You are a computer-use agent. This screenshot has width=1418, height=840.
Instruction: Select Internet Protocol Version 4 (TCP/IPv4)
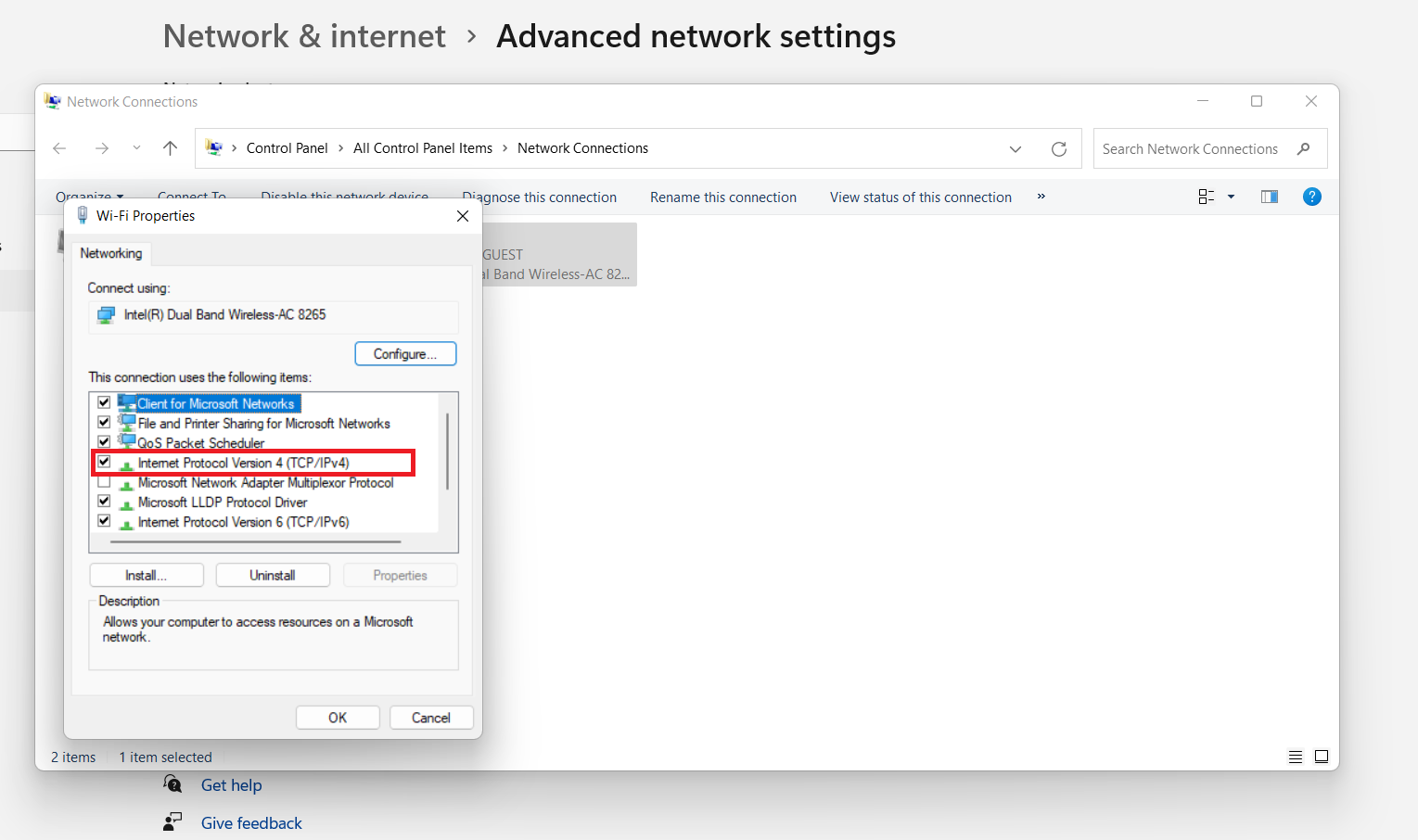click(244, 463)
